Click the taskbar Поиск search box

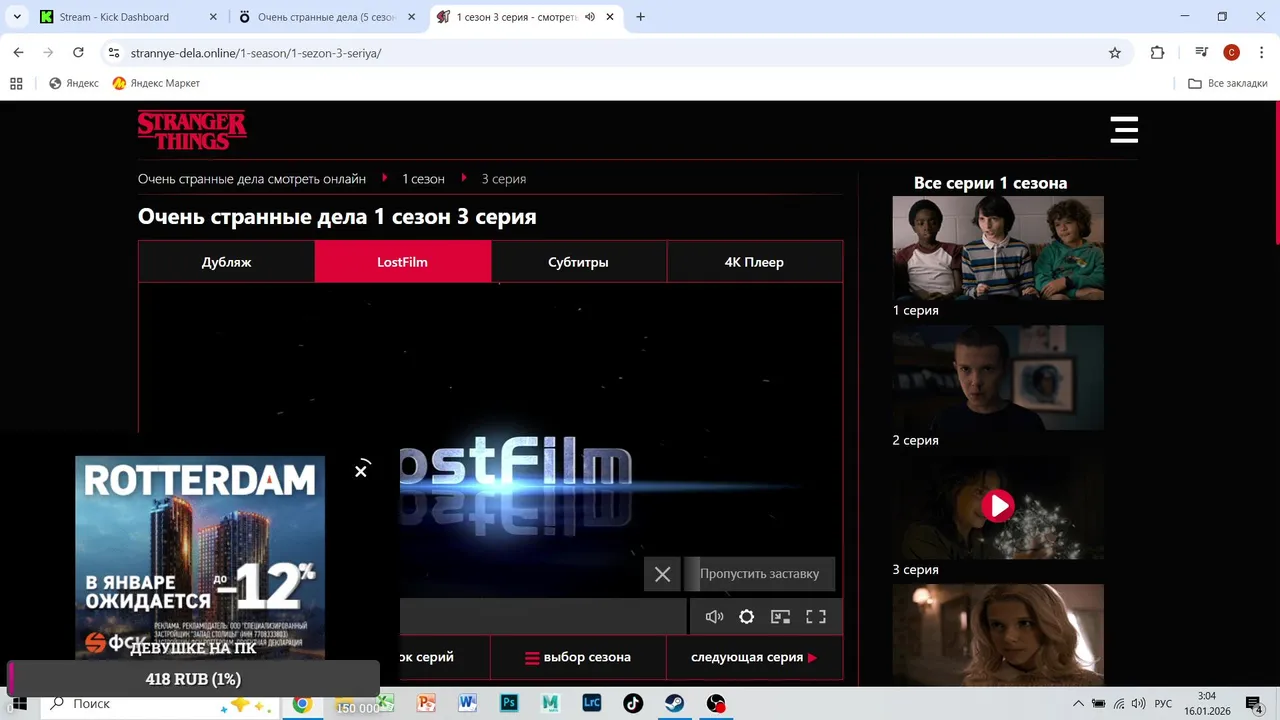click(162, 704)
